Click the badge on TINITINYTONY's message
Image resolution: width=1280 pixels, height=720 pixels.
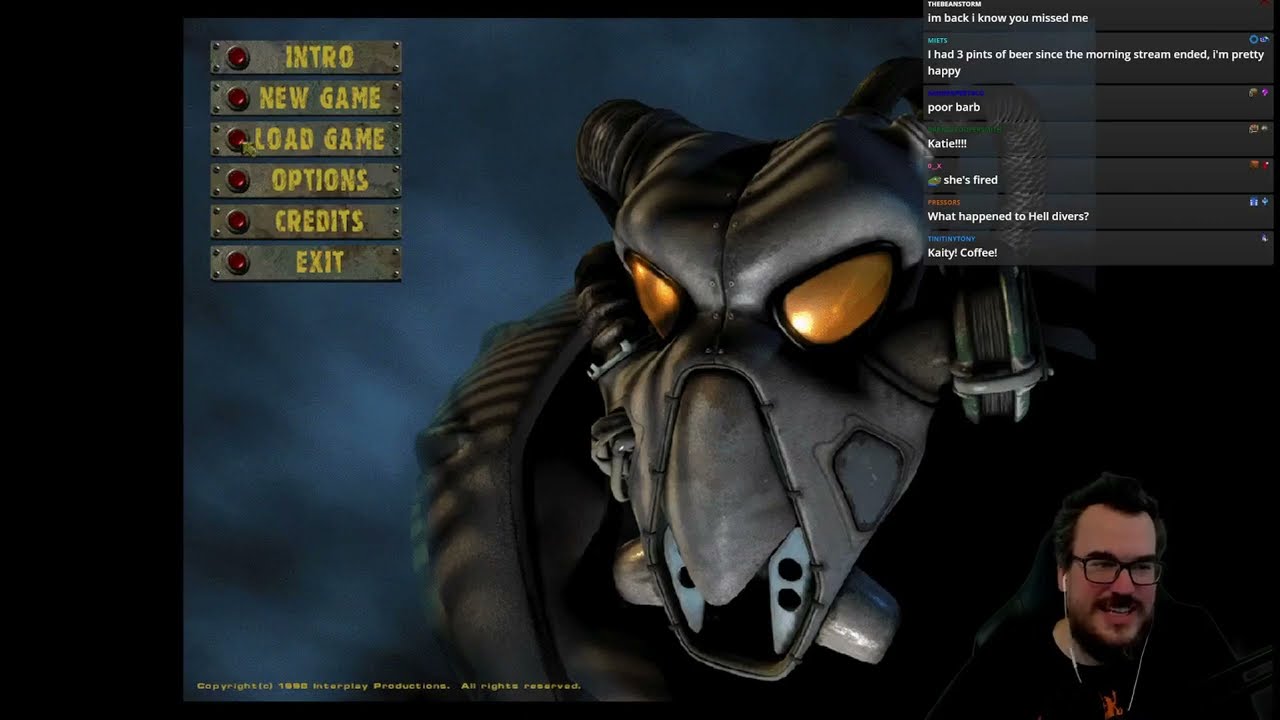tap(1264, 238)
